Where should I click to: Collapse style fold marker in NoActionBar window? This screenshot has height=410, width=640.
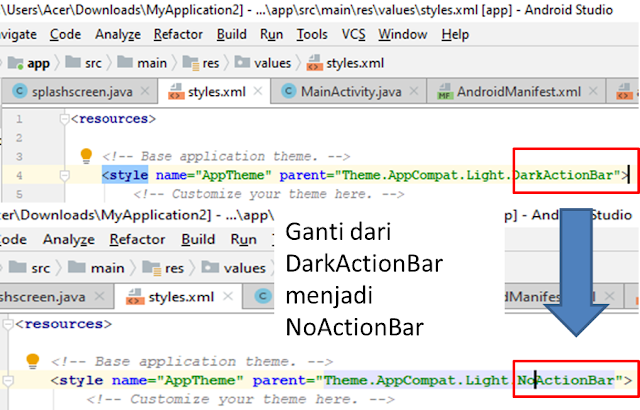click(8, 381)
